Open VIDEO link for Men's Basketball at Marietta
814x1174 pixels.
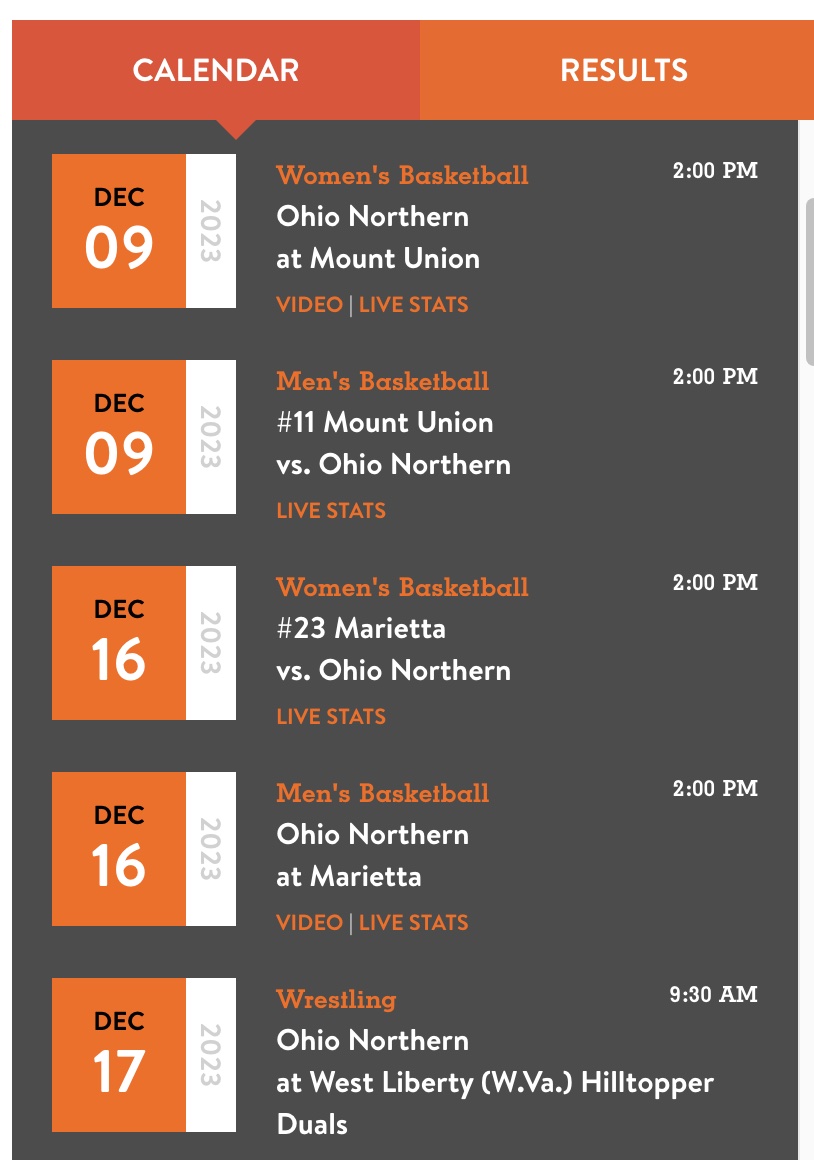[309, 922]
